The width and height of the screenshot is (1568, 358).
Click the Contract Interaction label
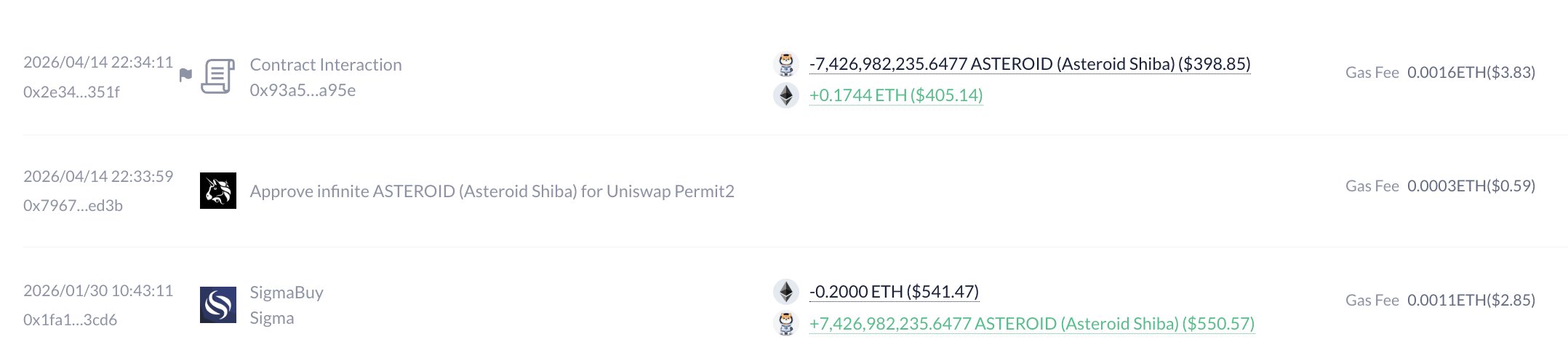click(326, 65)
